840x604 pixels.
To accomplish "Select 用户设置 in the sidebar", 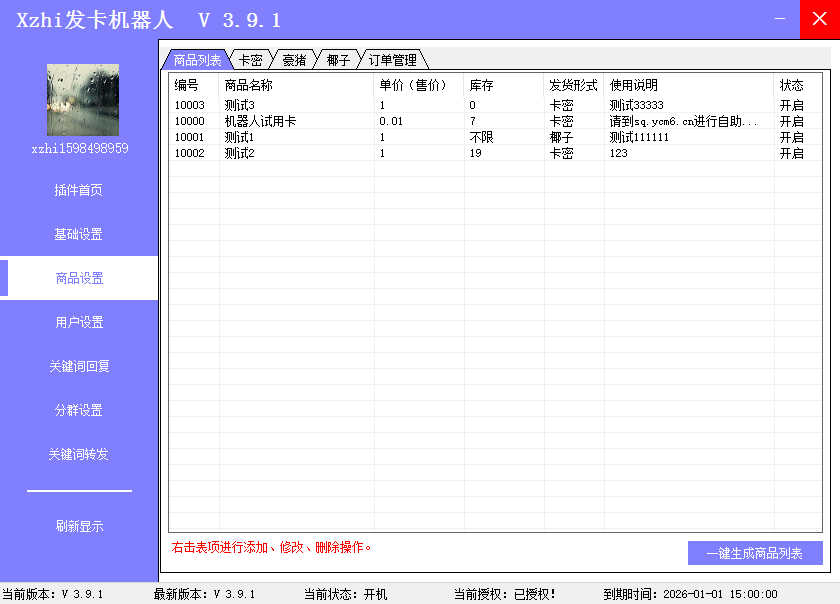I will (79, 322).
